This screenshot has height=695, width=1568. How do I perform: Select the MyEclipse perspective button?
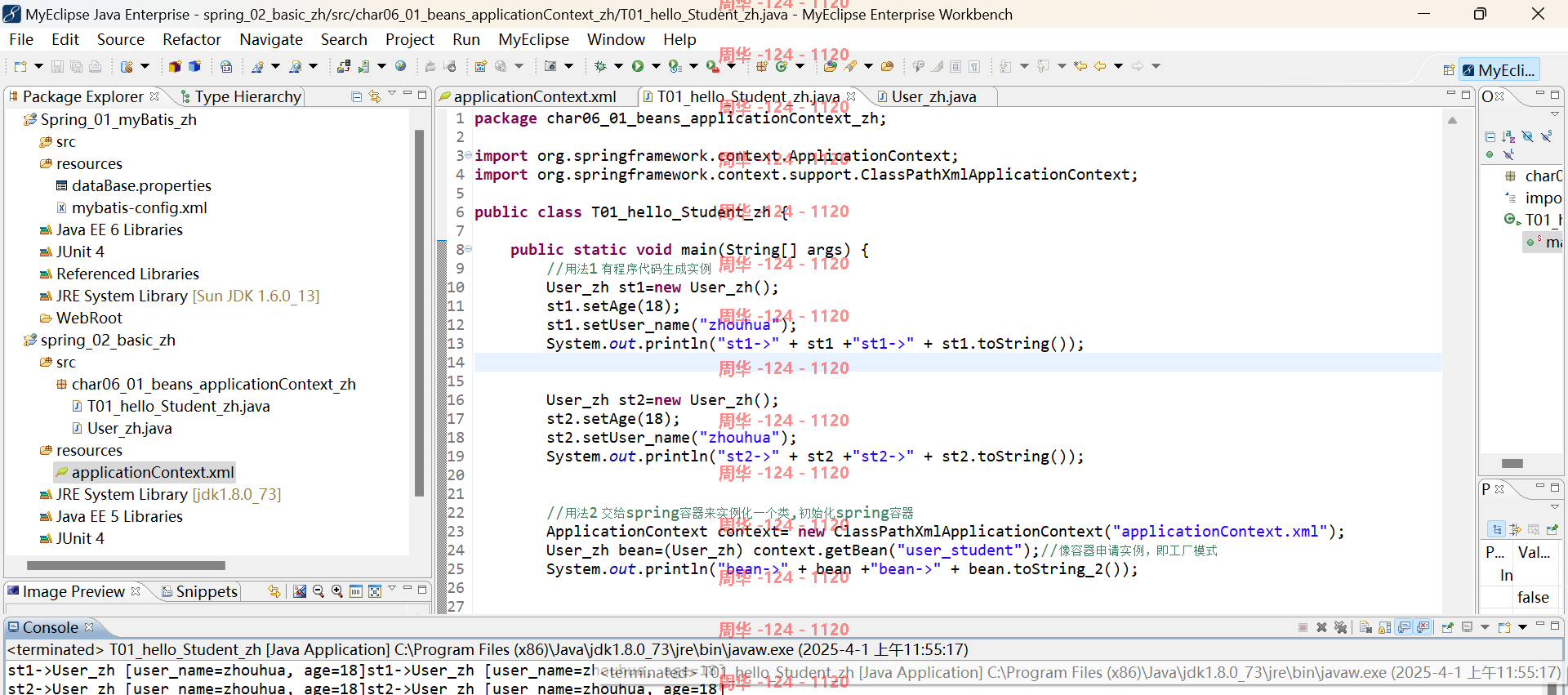(1499, 70)
